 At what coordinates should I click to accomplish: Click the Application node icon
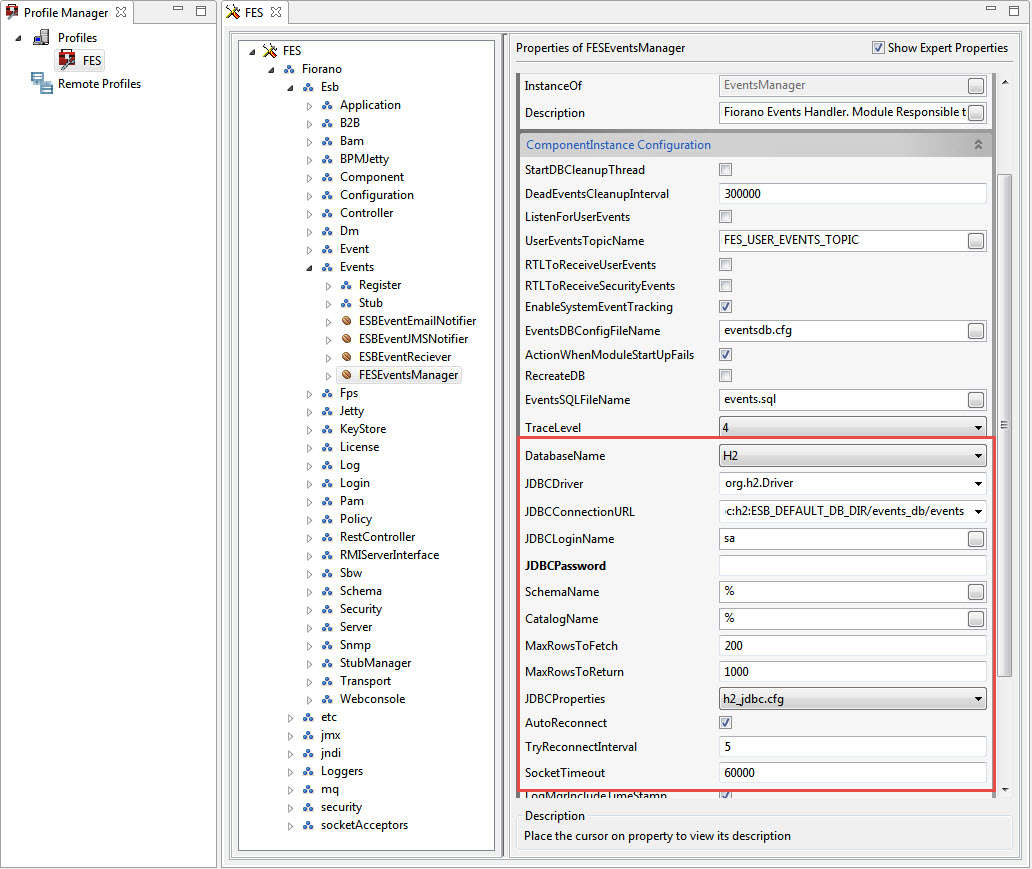pos(327,105)
